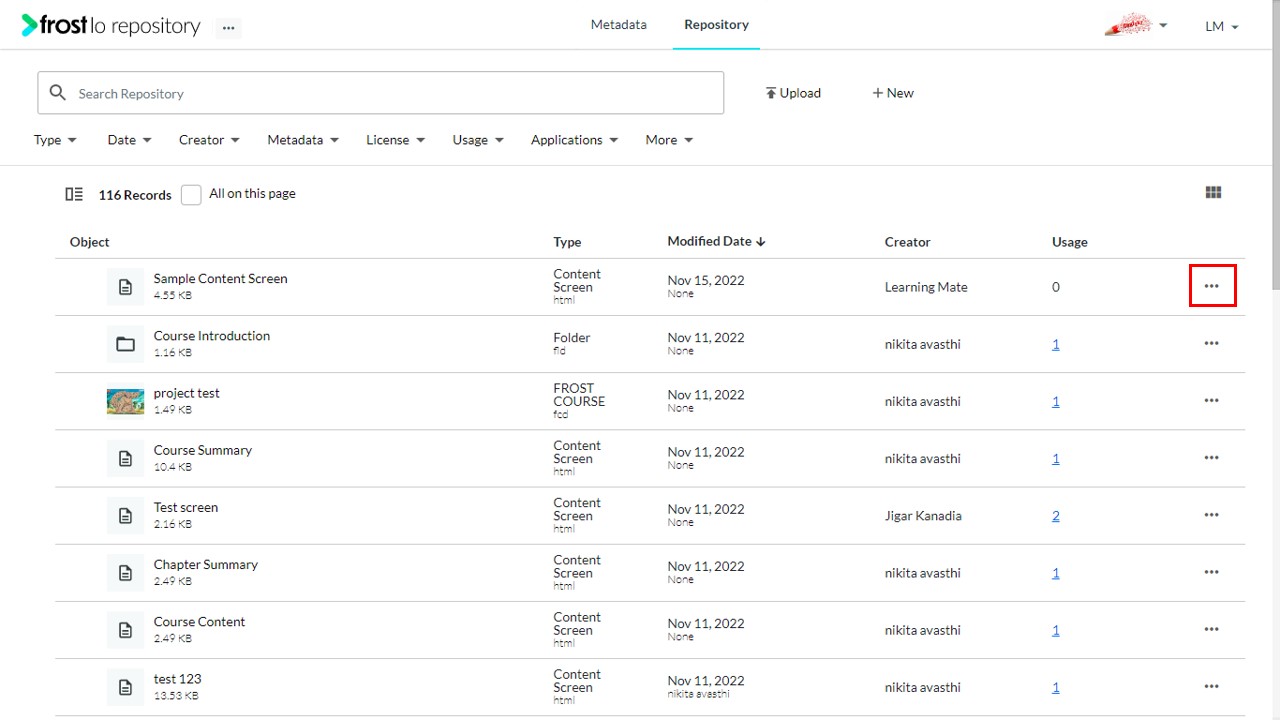Open the ellipsis menu next to the frost logo

tap(229, 28)
